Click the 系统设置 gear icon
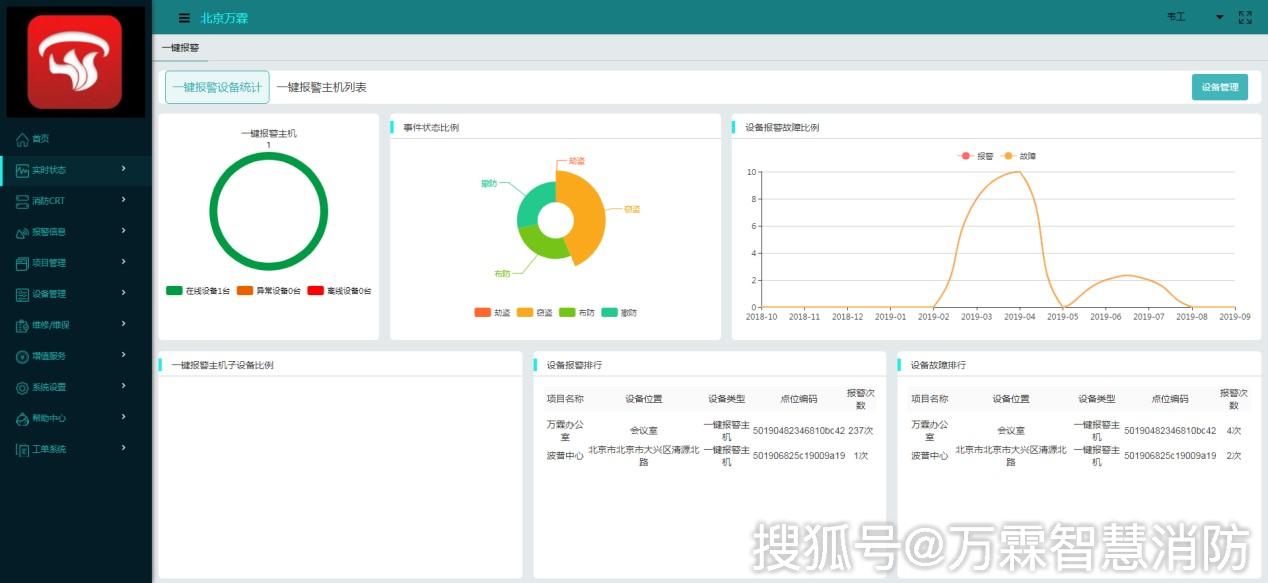The image size is (1268, 583). [x=22, y=387]
